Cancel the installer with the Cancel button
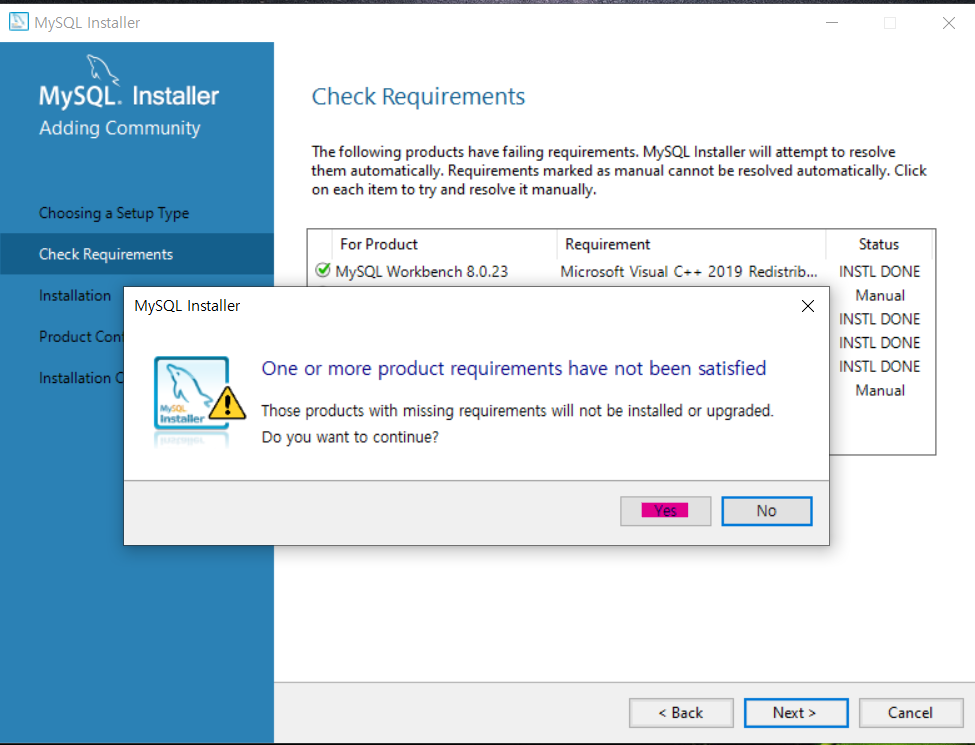The height and width of the screenshot is (745, 975). tap(911, 713)
